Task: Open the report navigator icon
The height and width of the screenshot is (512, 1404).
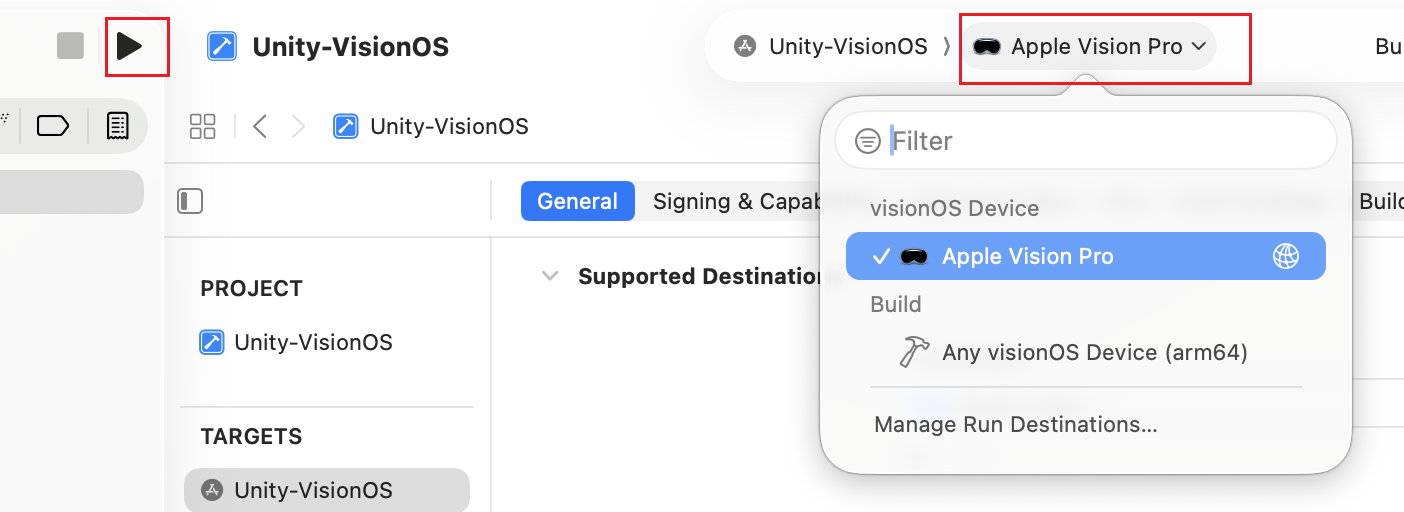Action: [x=117, y=125]
